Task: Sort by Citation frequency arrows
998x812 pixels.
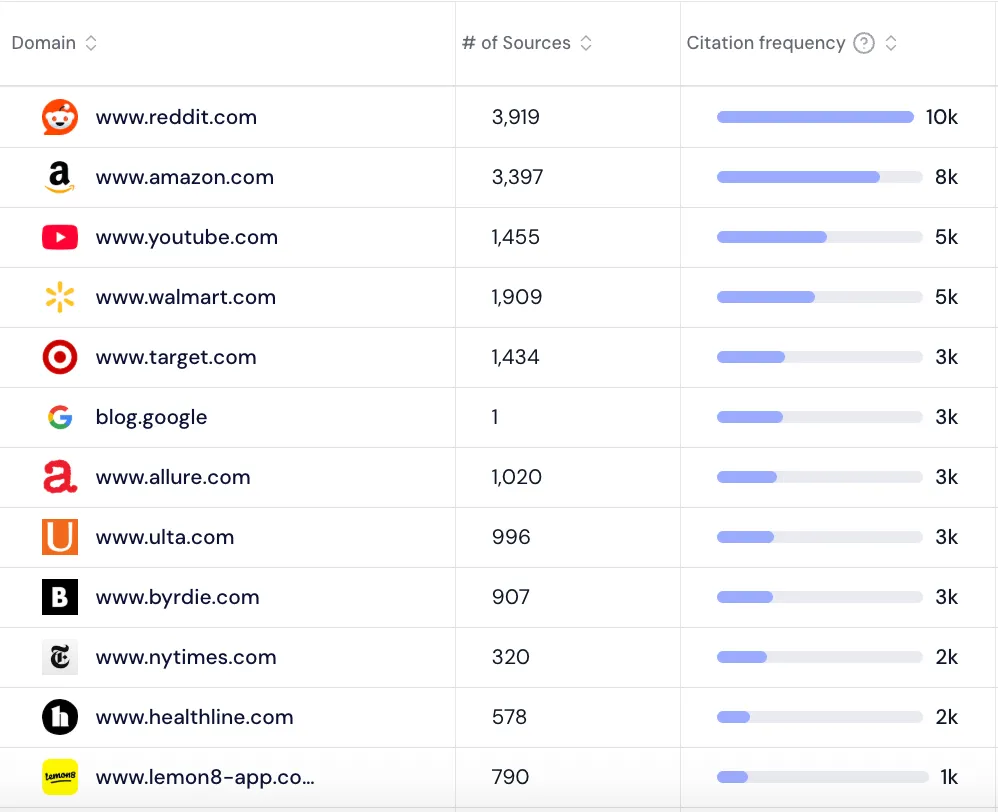Action: (891, 43)
